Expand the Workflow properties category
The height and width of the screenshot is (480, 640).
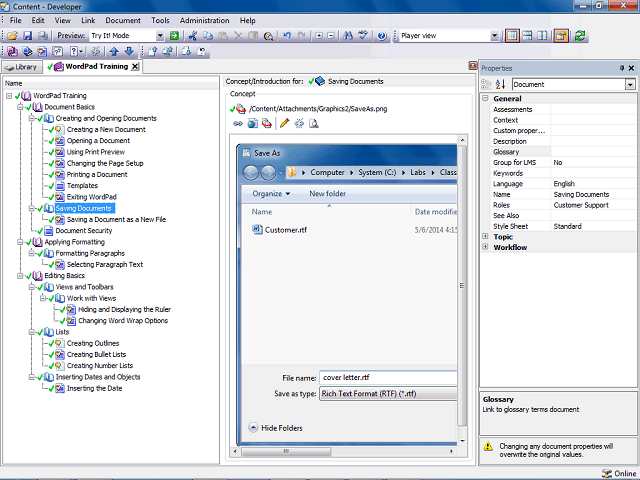(485, 247)
